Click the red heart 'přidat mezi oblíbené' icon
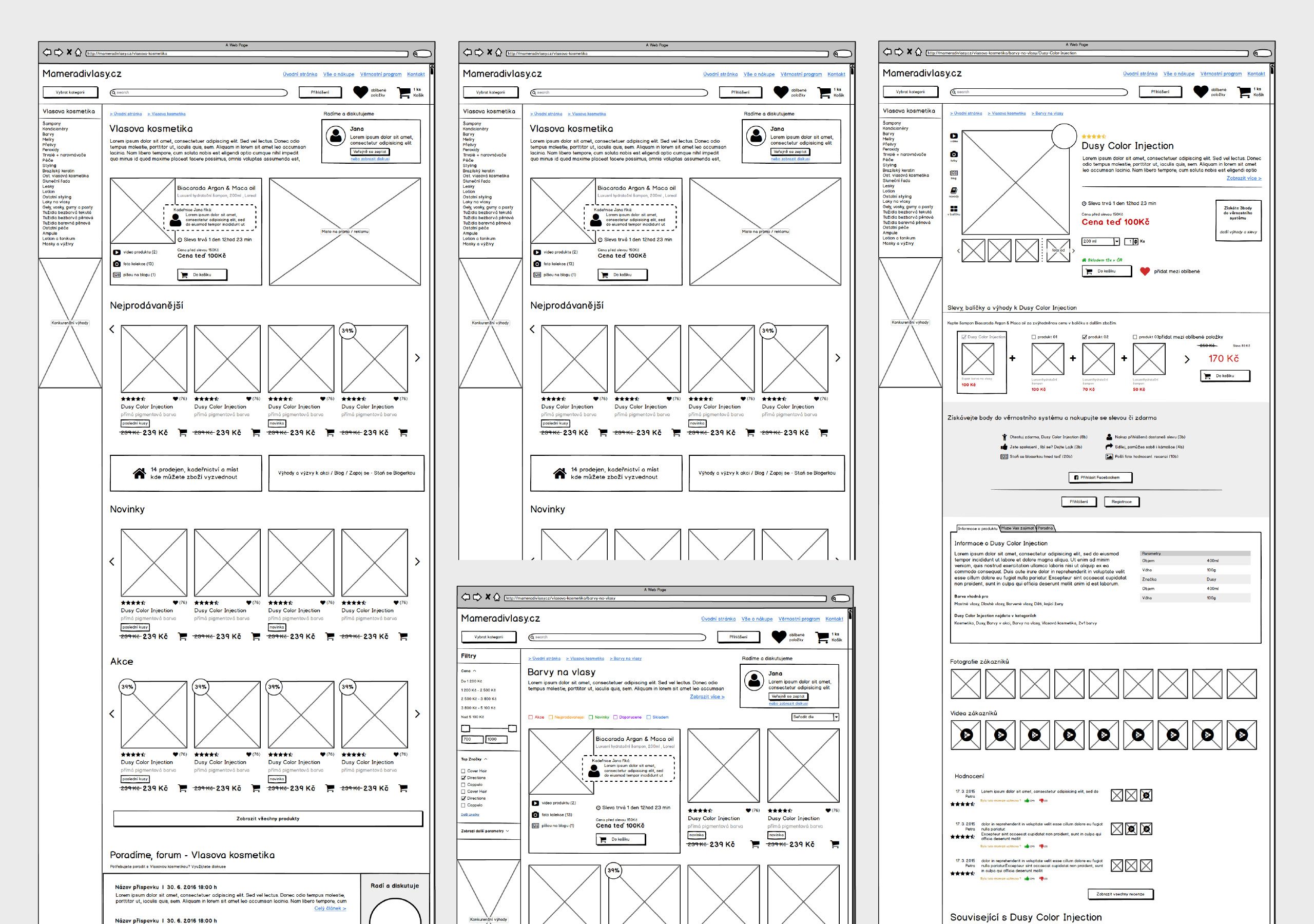1314x924 pixels. click(x=1145, y=272)
